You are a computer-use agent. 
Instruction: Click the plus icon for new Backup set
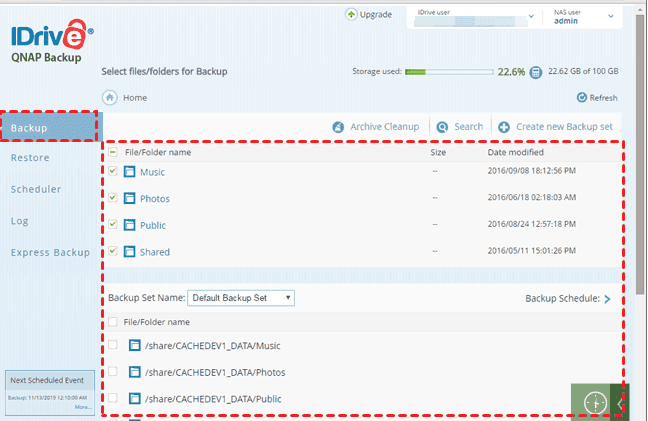[x=503, y=127]
